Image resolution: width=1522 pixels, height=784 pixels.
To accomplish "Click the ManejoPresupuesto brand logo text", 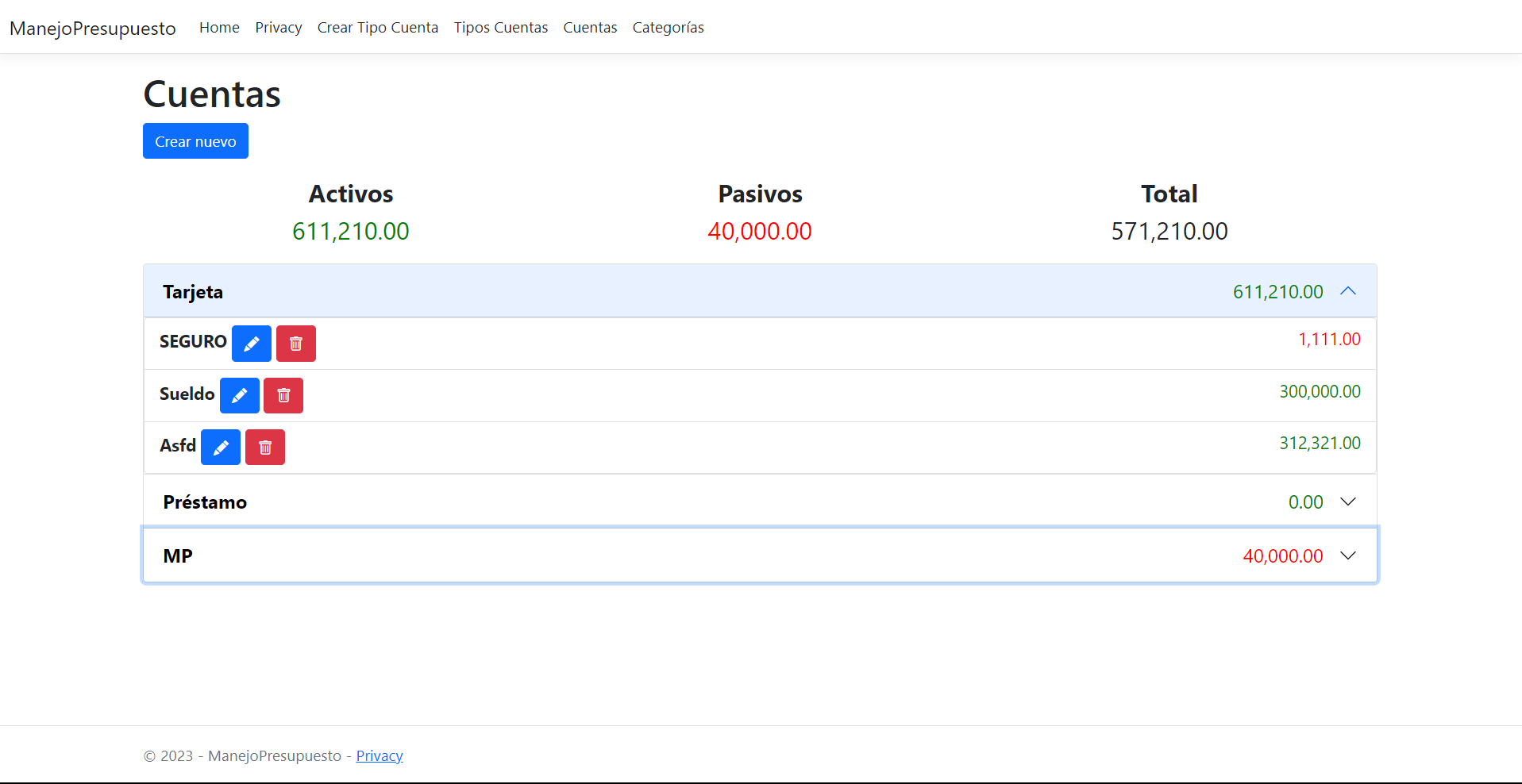I will click(93, 29).
